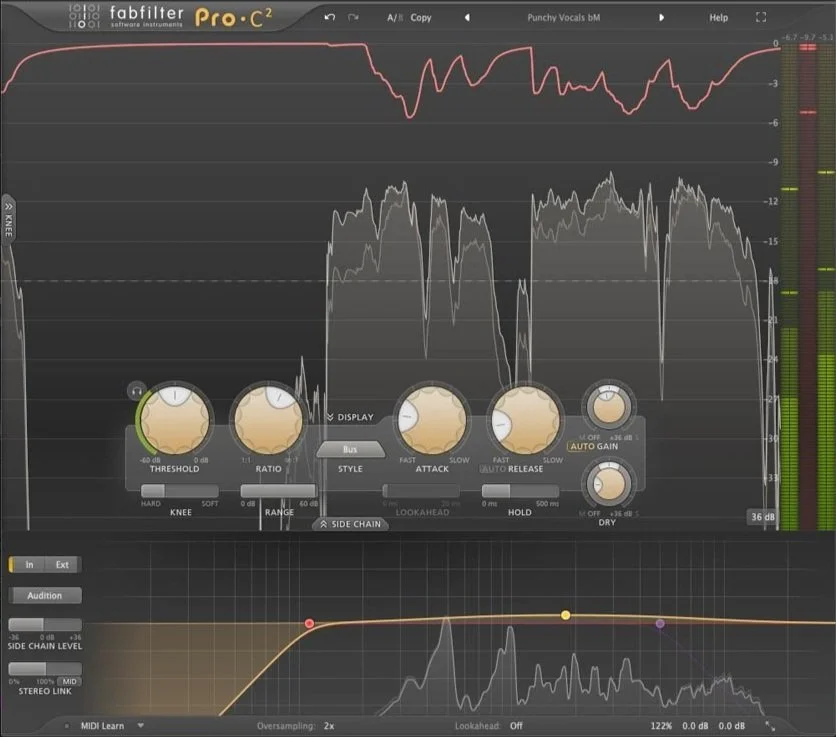Open the 36 dB display range menu
836x737 pixels.
[762, 517]
